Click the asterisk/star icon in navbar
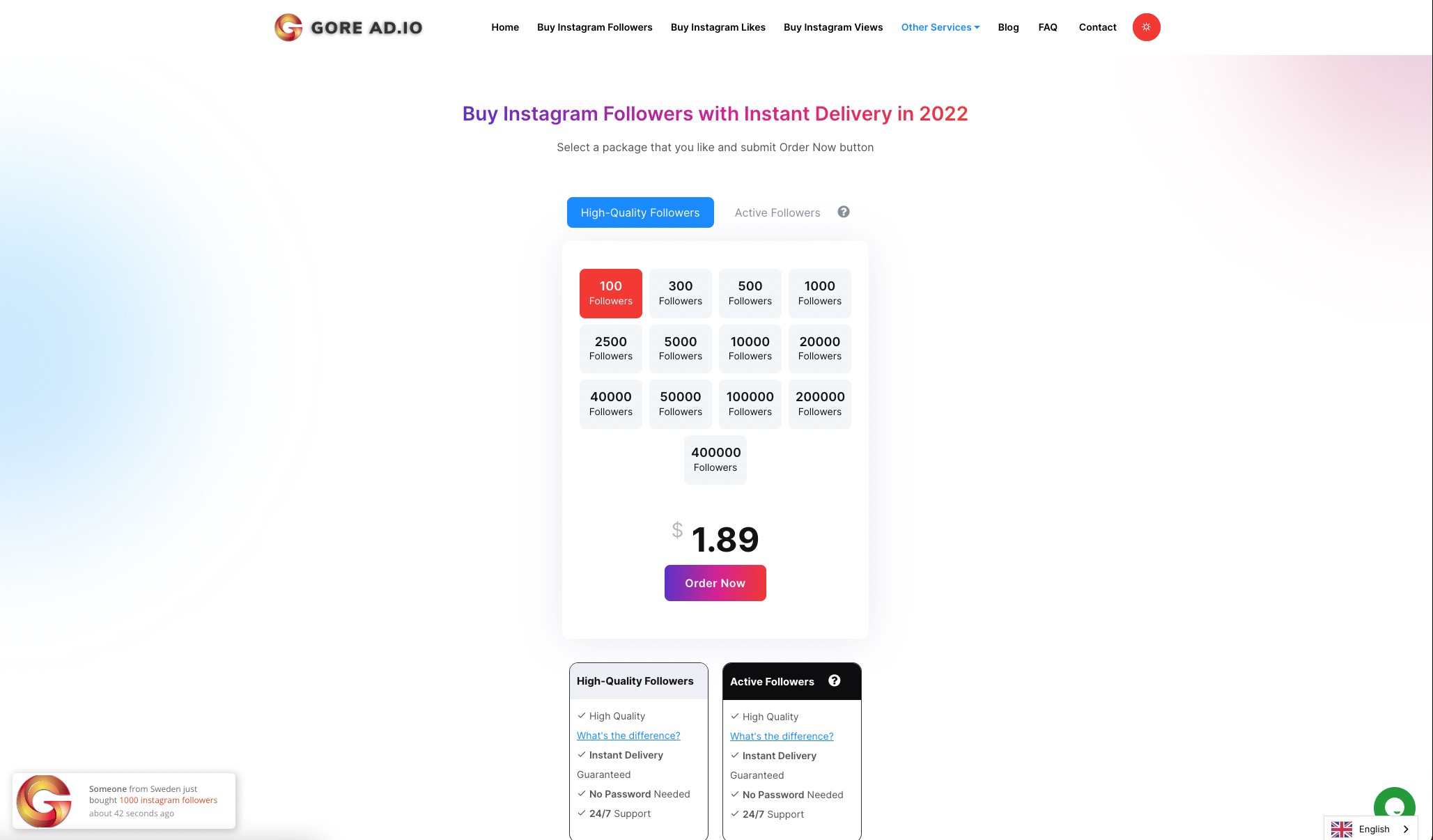 (1146, 27)
